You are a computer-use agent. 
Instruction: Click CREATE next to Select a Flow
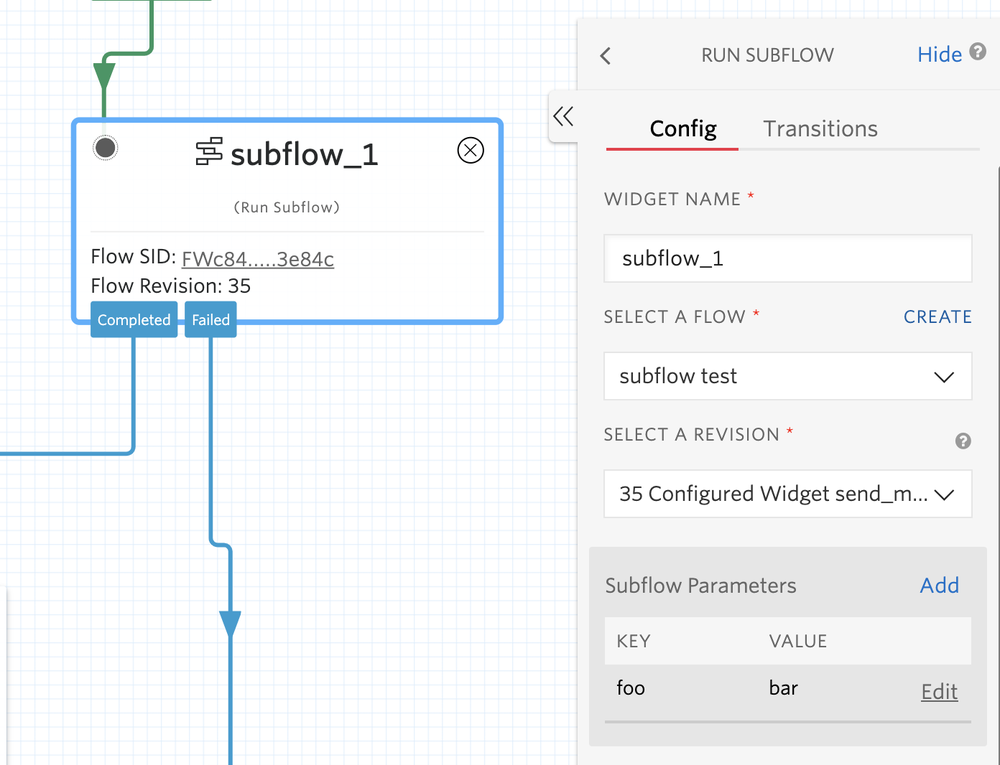[x=937, y=316]
